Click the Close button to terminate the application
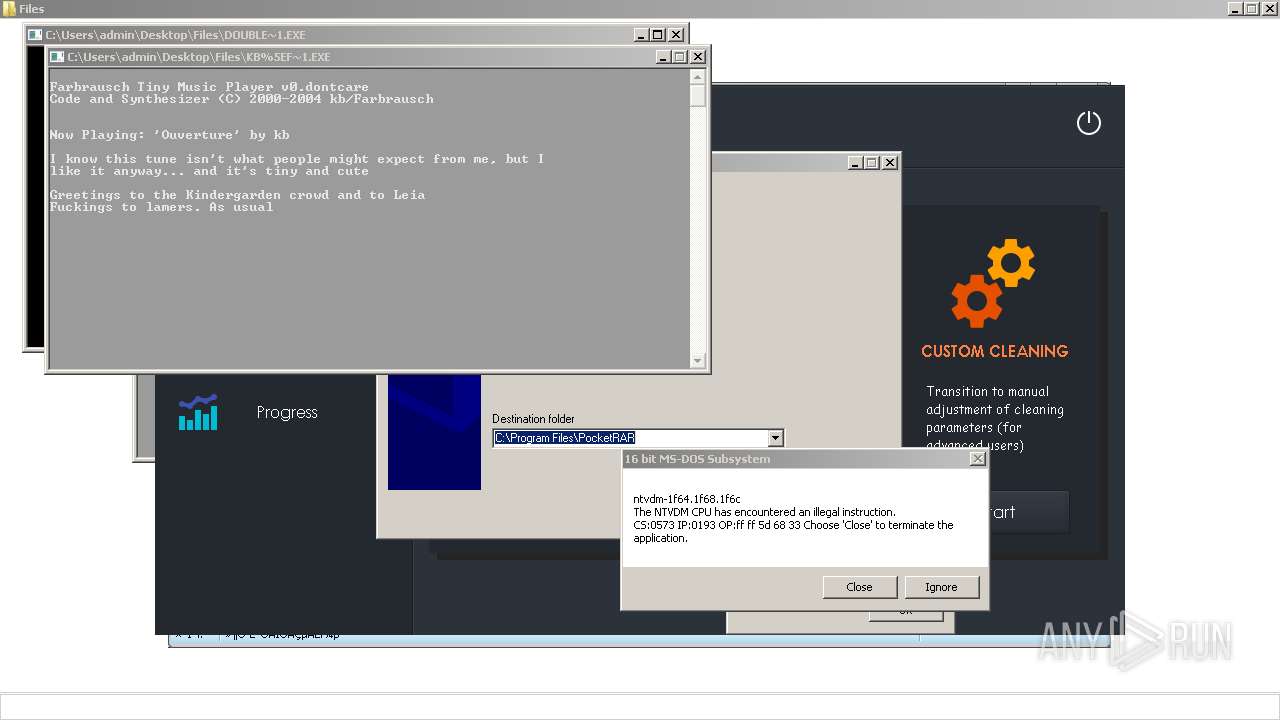 pyautogui.click(x=859, y=587)
